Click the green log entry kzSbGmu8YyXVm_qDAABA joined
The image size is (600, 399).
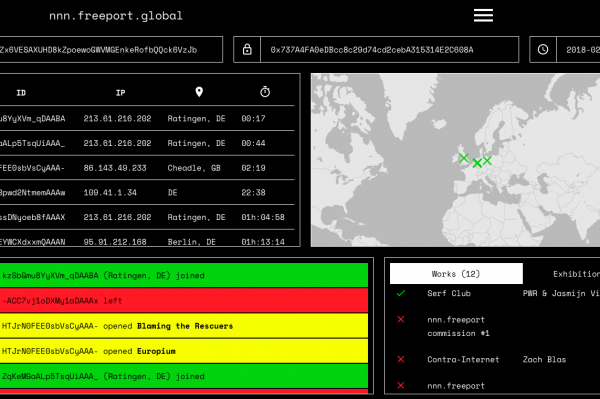[x=184, y=275]
